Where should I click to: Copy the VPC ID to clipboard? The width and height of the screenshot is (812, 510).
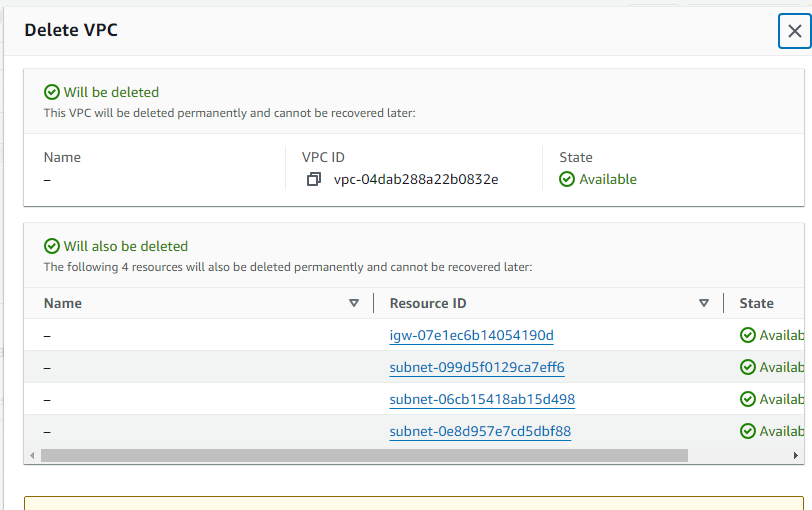click(x=314, y=180)
